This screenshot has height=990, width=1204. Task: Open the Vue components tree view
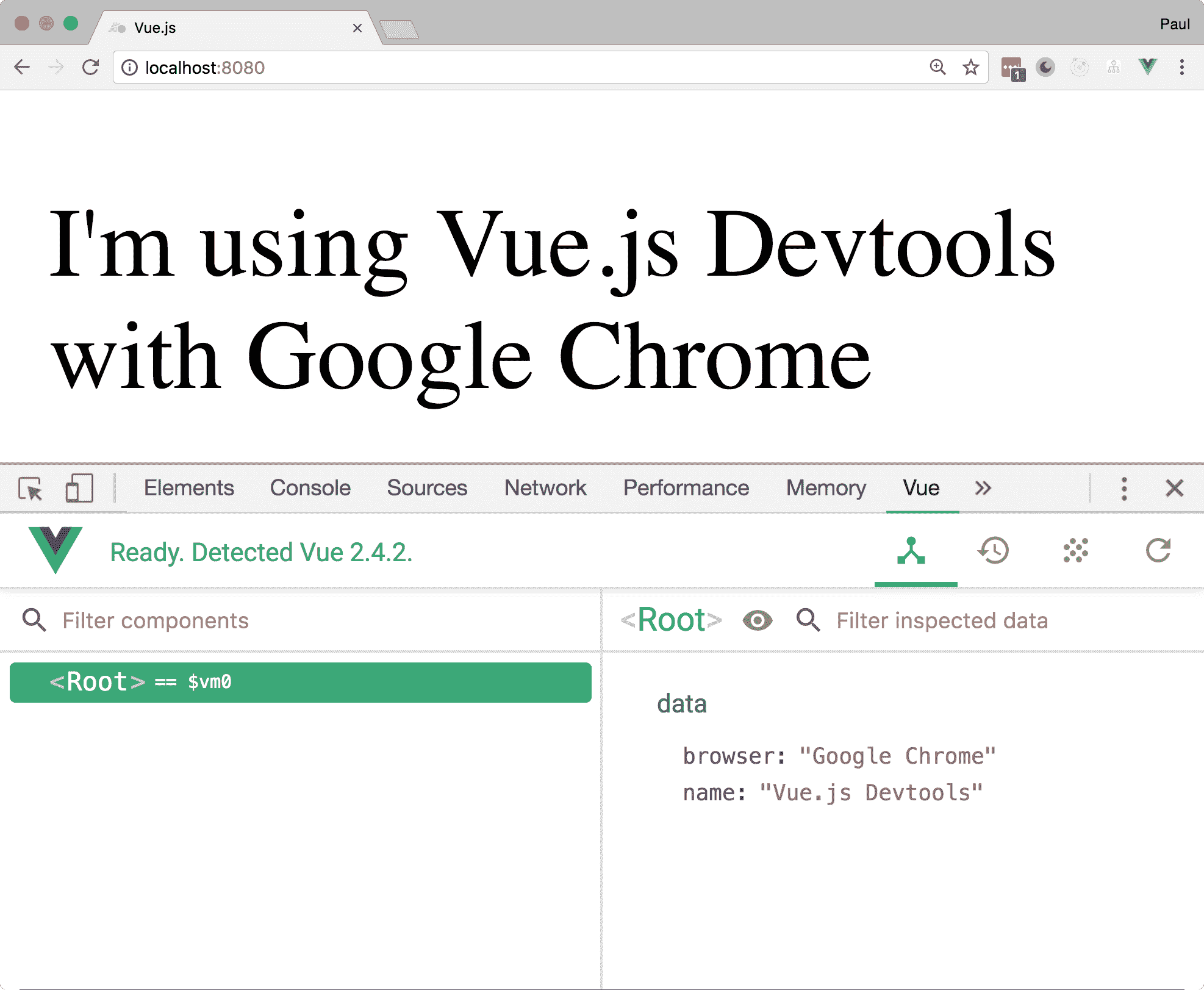coord(911,551)
